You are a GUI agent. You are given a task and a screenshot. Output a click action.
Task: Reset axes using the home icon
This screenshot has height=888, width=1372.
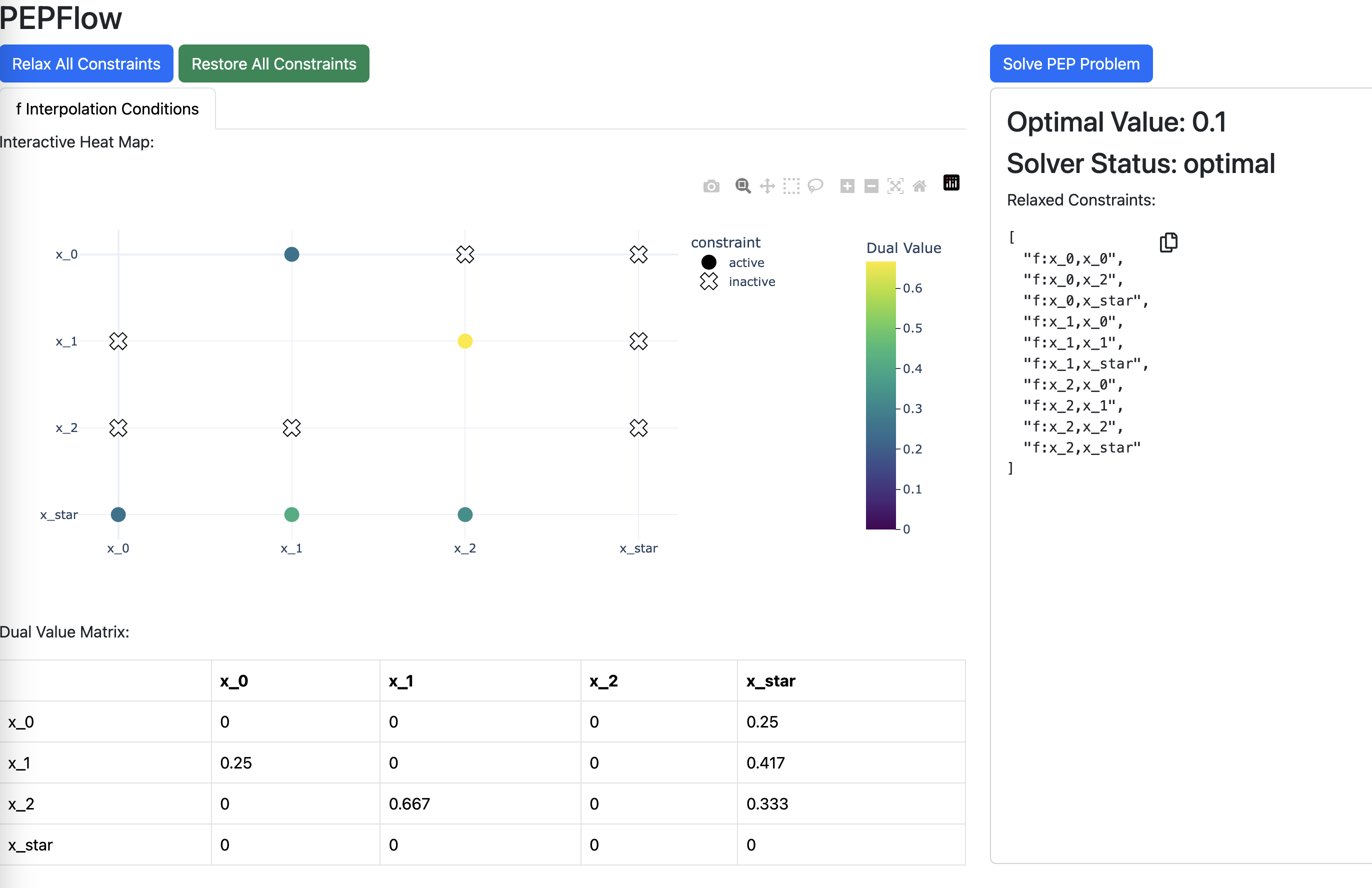[919, 185]
